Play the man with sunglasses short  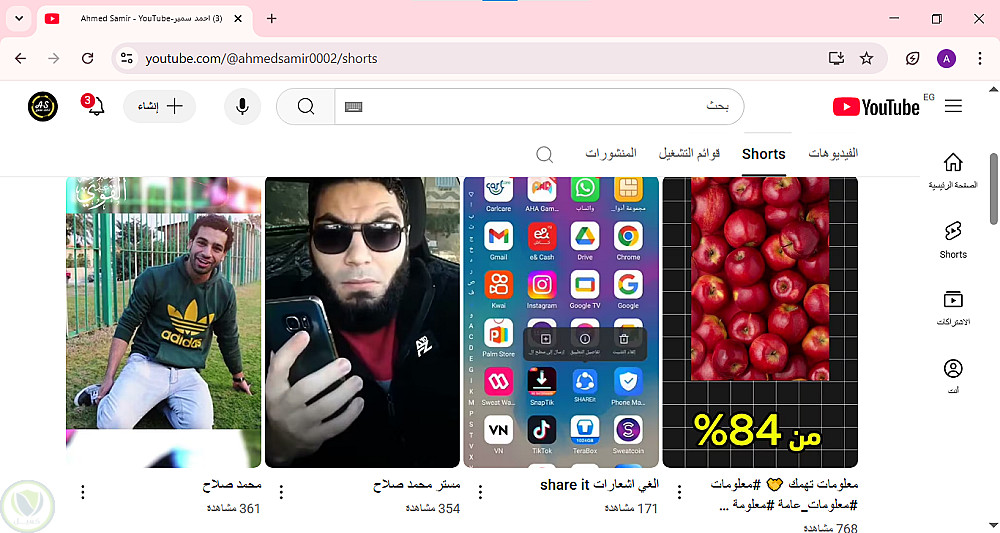tap(362, 322)
